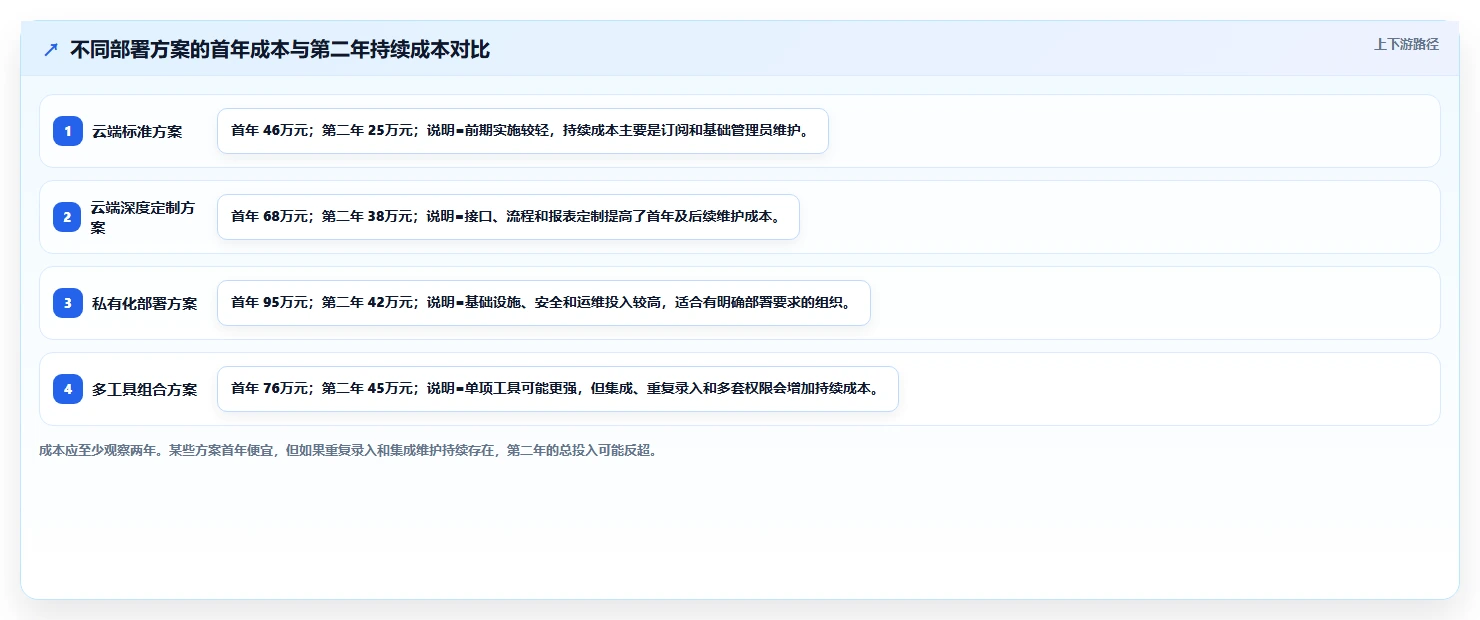Select the 云端标准方案 label
Viewport: 1480px width, 620px height.
tap(137, 131)
